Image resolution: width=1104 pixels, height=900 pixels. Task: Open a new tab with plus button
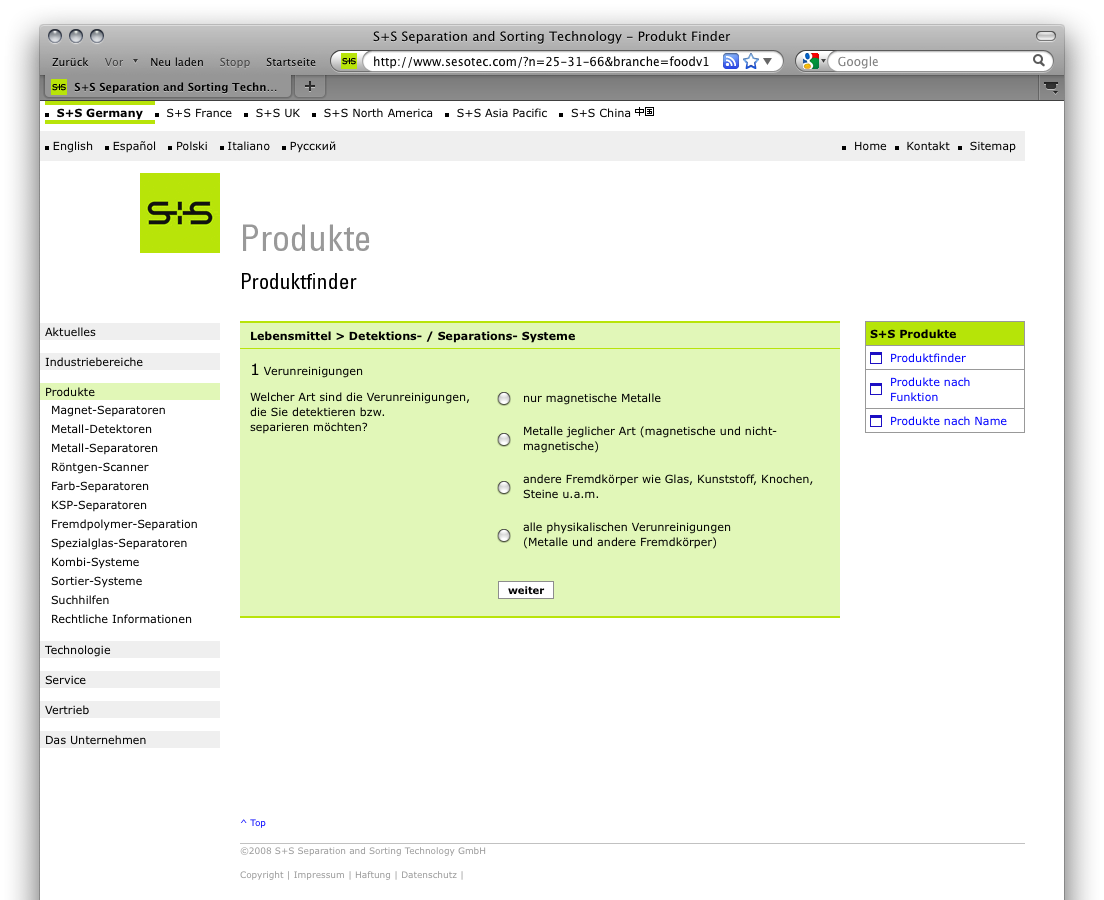(310, 86)
